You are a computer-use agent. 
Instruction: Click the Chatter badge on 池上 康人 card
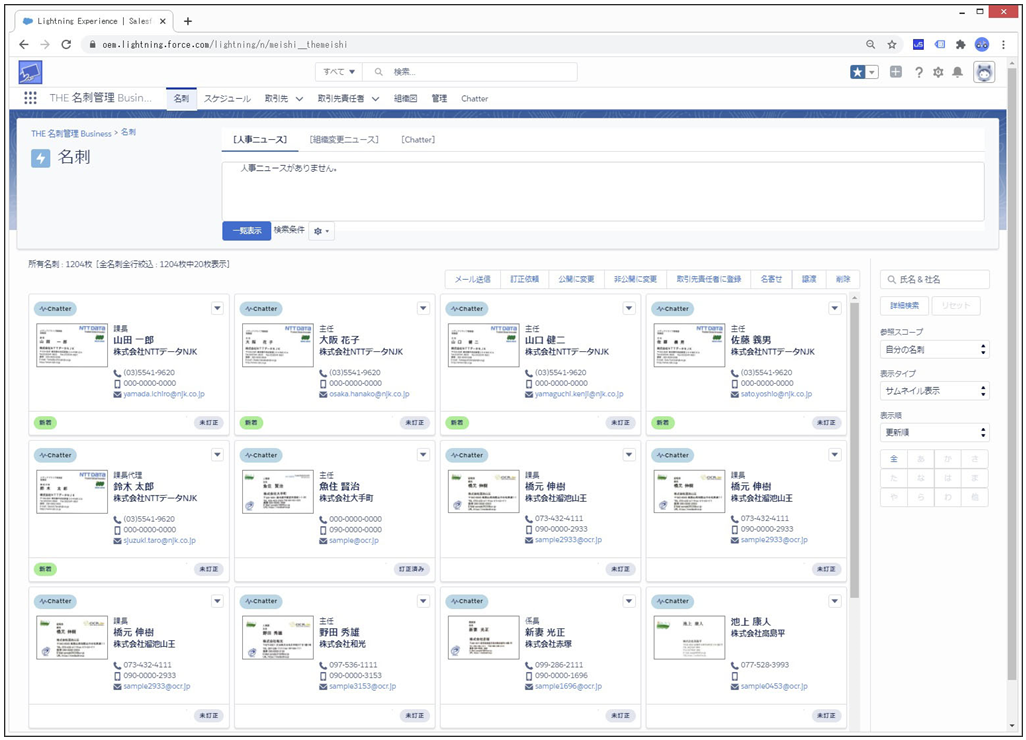coord(673,601)
